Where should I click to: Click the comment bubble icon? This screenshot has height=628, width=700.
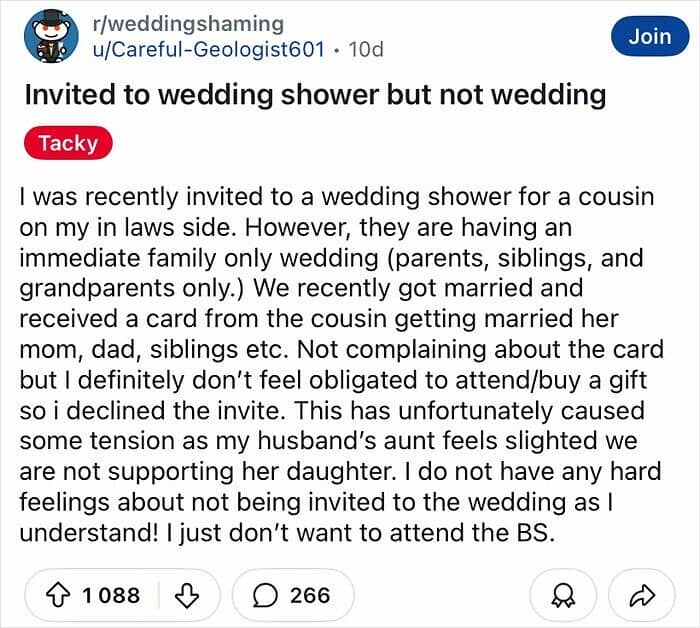coord(266,596)
